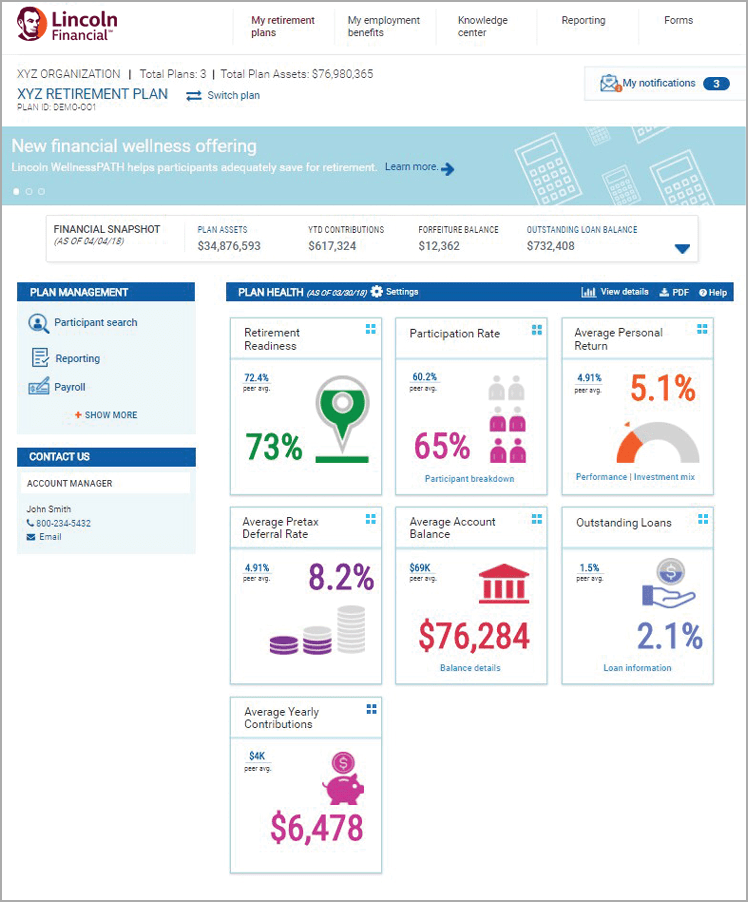Screen dimensions: 748x902
Task: Select the second banner carousel dot
Action: point(29,191)
